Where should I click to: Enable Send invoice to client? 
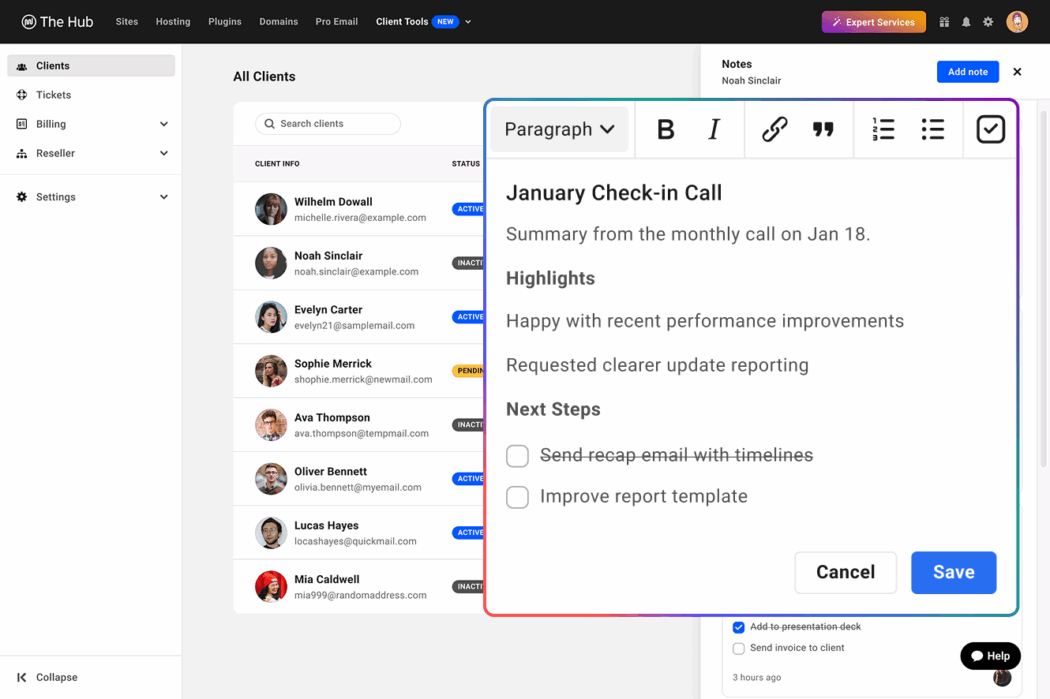(738, 648)
